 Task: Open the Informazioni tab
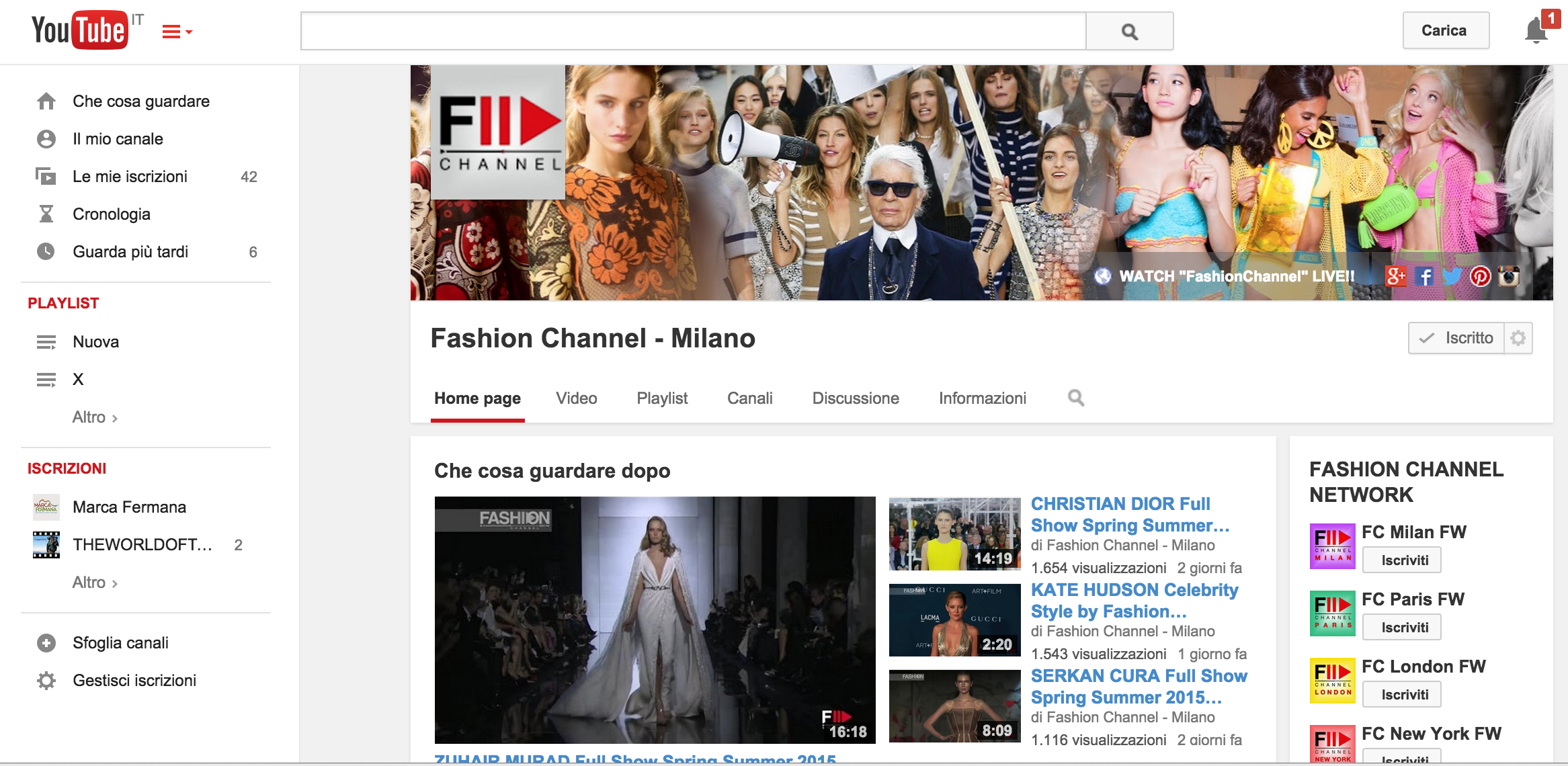click(x=982, y=398)
